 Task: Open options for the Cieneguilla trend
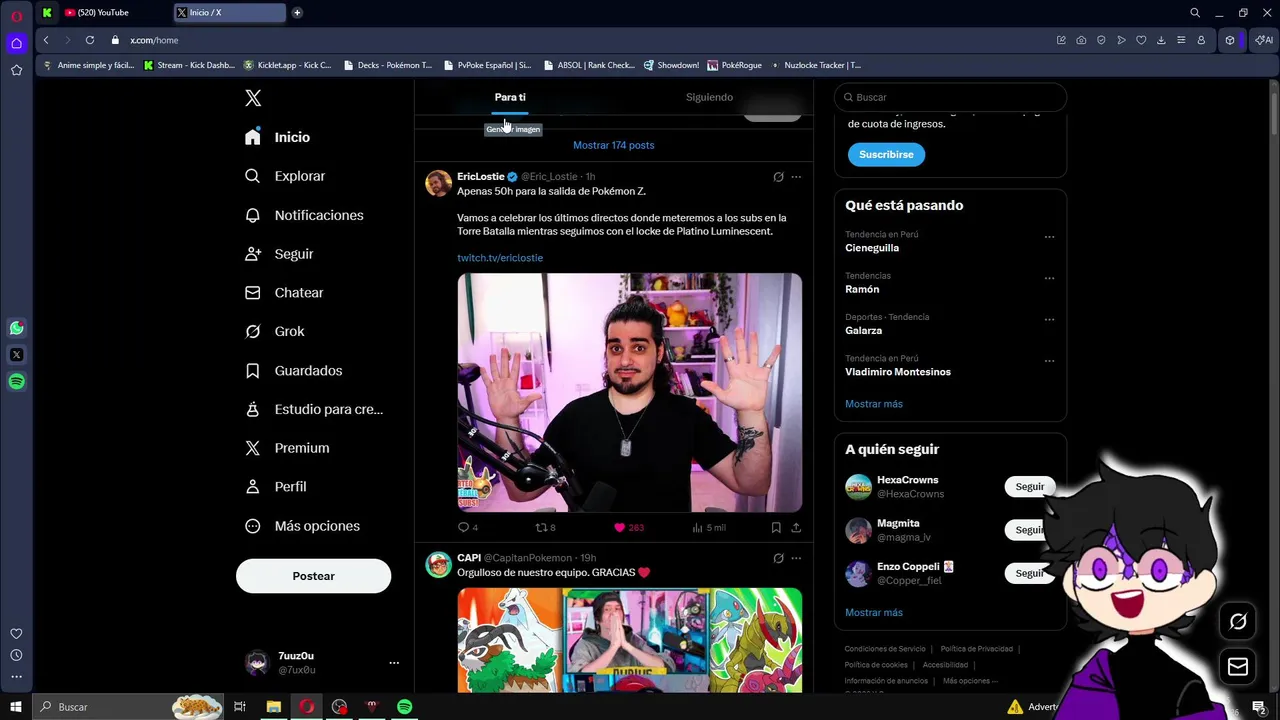[1049, 237]
